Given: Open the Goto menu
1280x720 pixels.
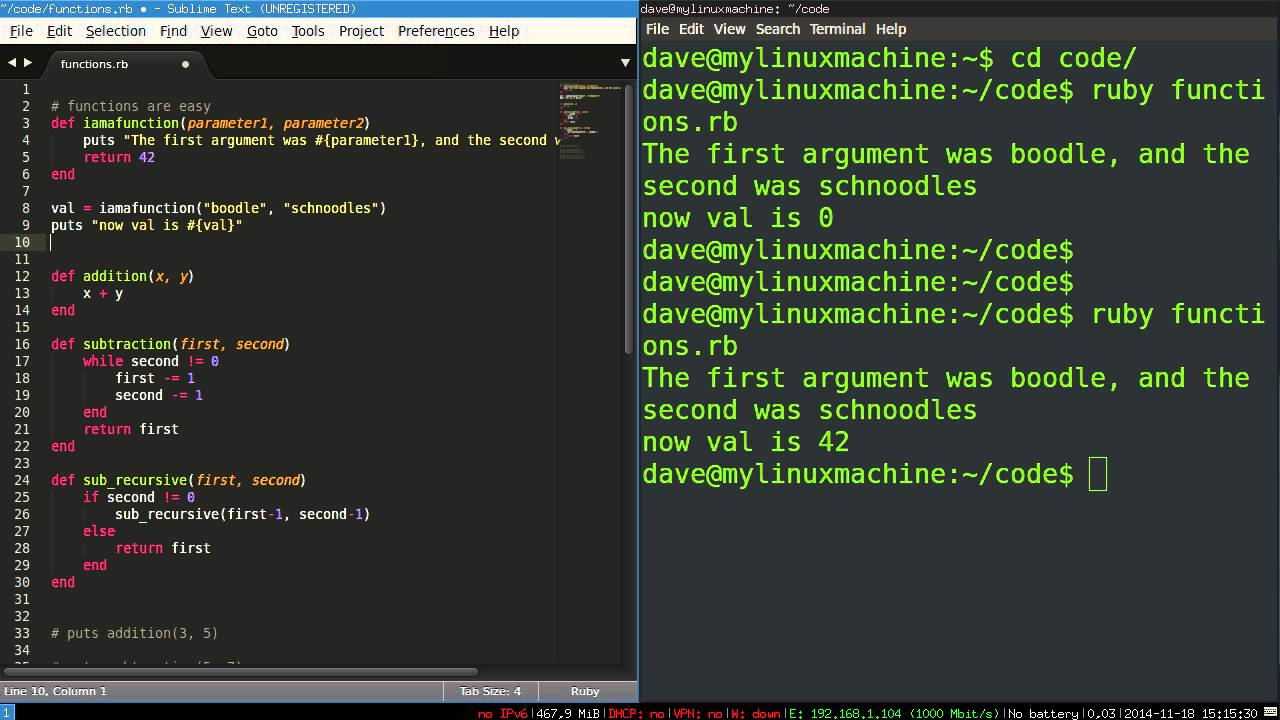Looking at the screenshot, I should [262, 31].
